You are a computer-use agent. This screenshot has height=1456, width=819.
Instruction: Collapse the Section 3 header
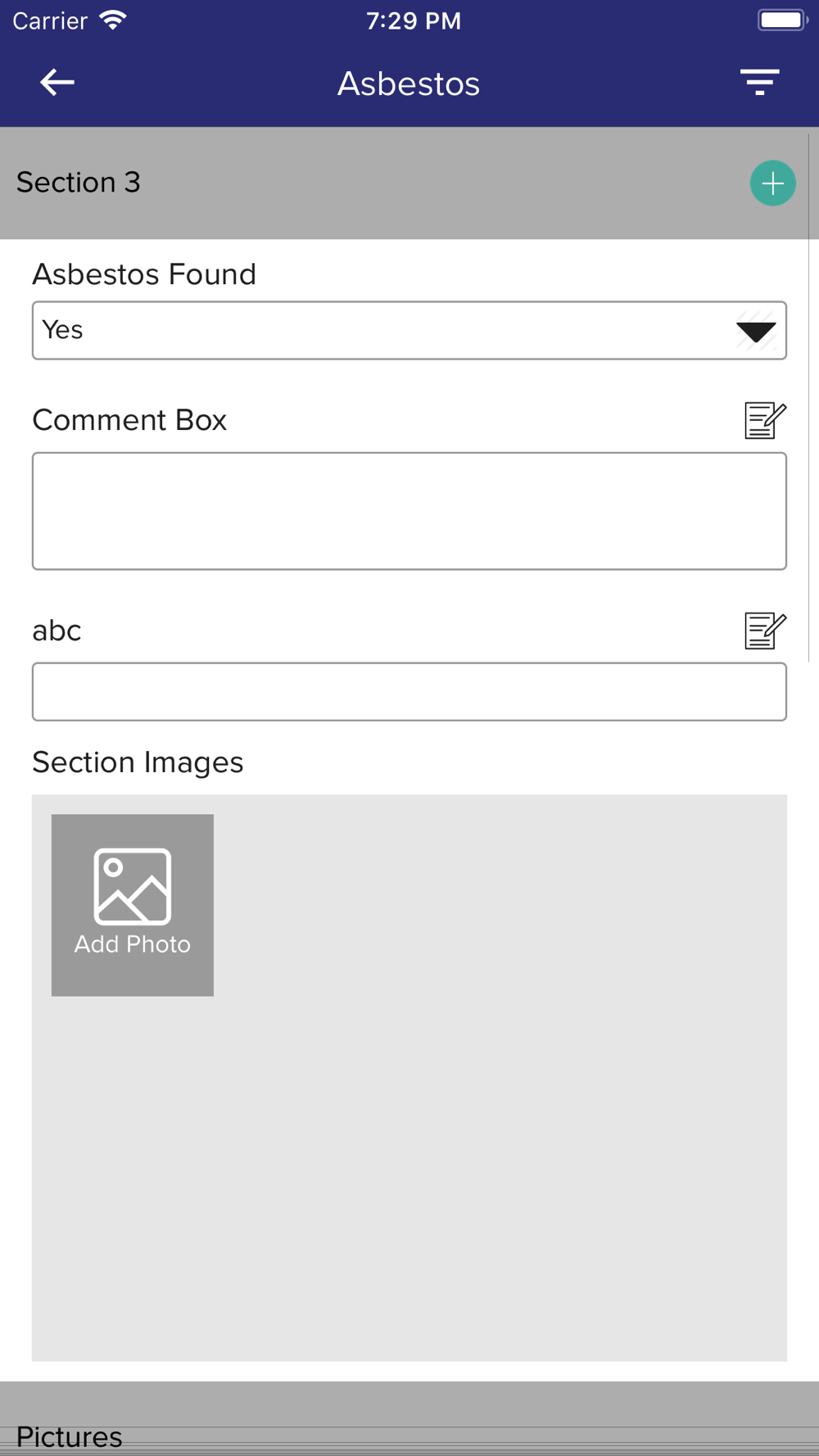[x=409, y=183]
